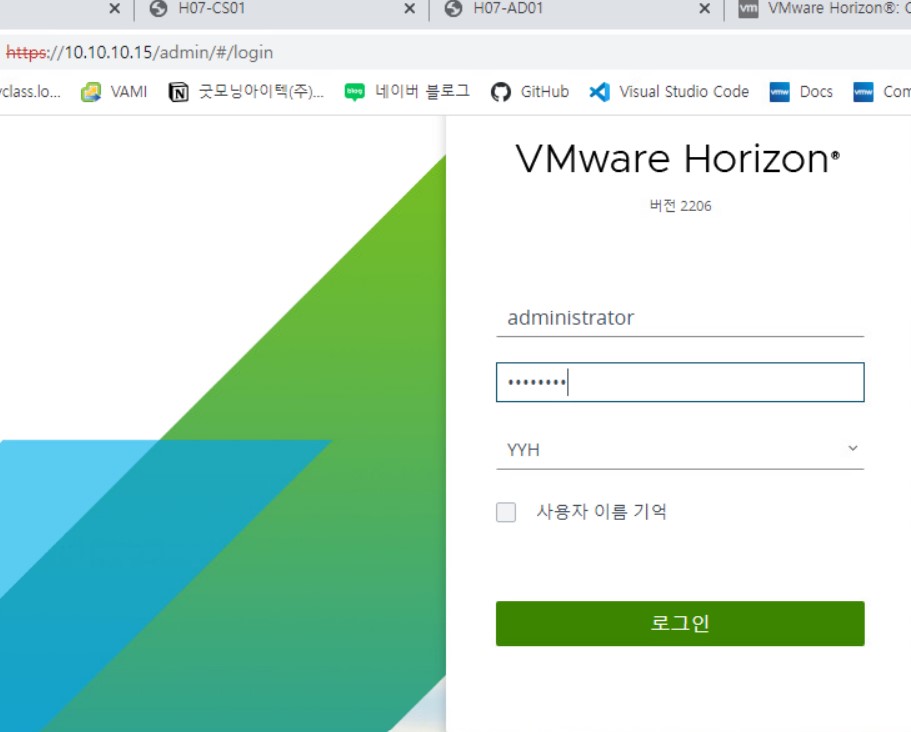Open the VMware Docs bookmark

(801, 92)
